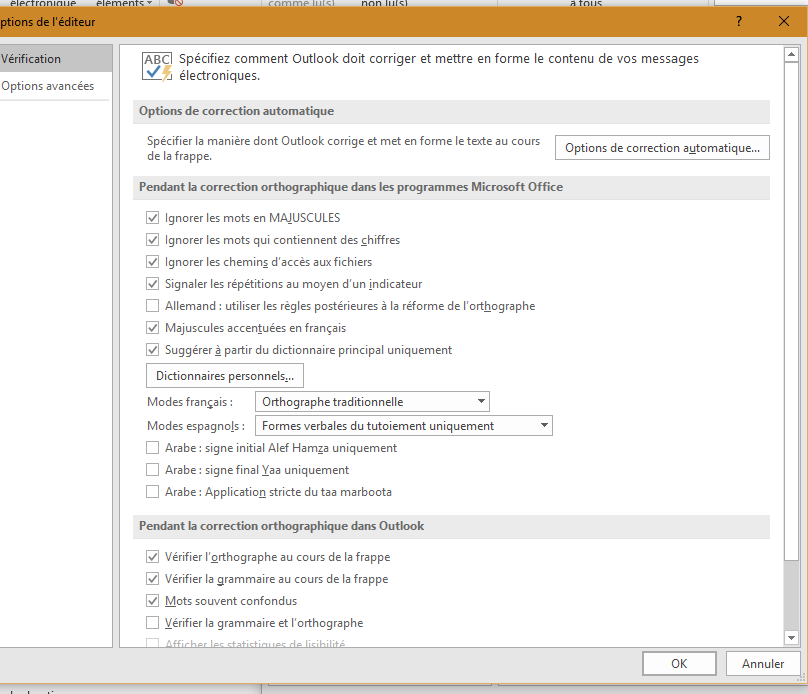The image size is (808, 694).
Task: Click the scrollbar up arrow
Action: [791, 54]
